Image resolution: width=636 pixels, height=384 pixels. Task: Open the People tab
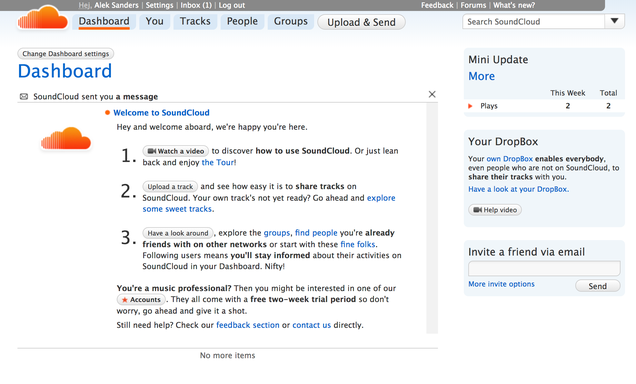[x=242, y=21]
